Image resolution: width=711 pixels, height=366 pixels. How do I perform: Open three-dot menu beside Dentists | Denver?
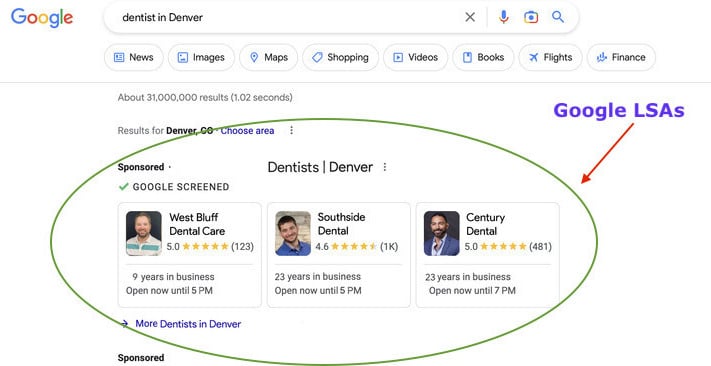coord(385,167)
